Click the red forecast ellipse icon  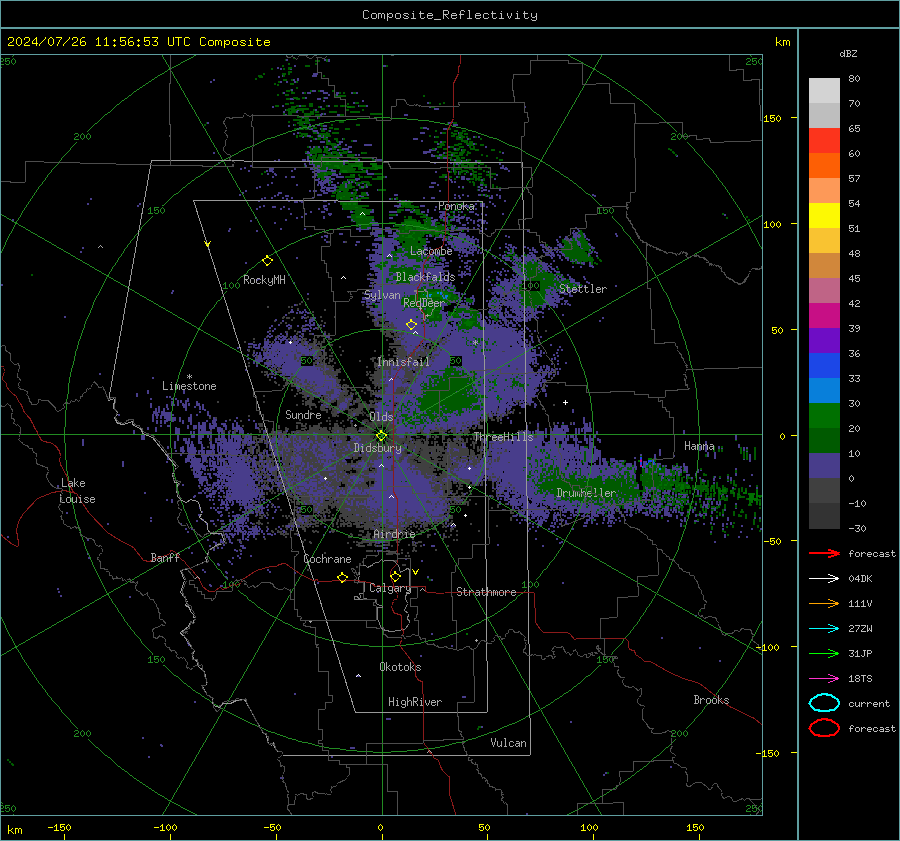point(824,728)
